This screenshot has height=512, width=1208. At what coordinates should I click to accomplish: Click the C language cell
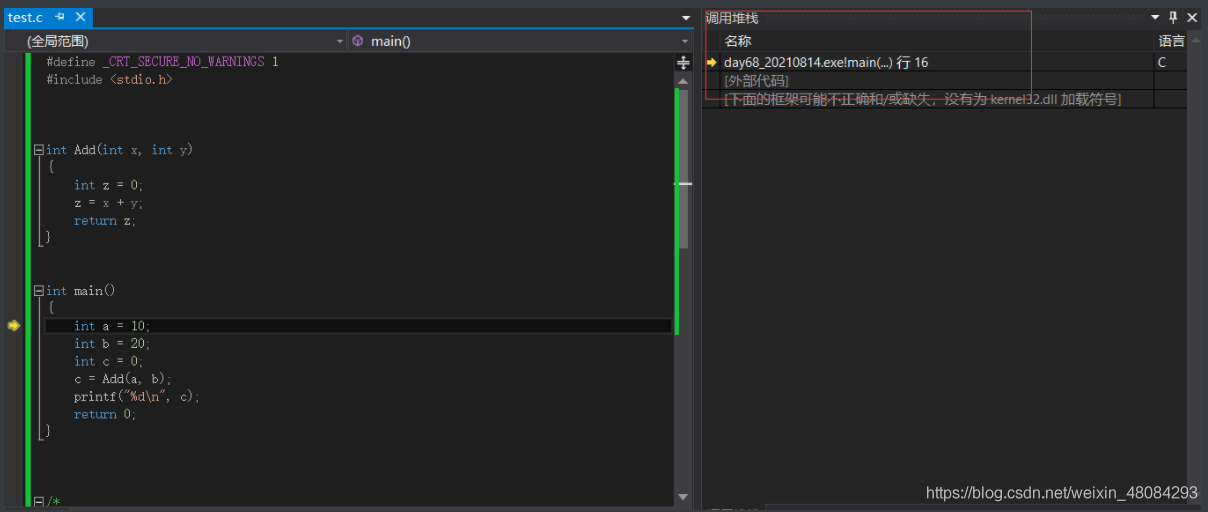coord(1162,62)
